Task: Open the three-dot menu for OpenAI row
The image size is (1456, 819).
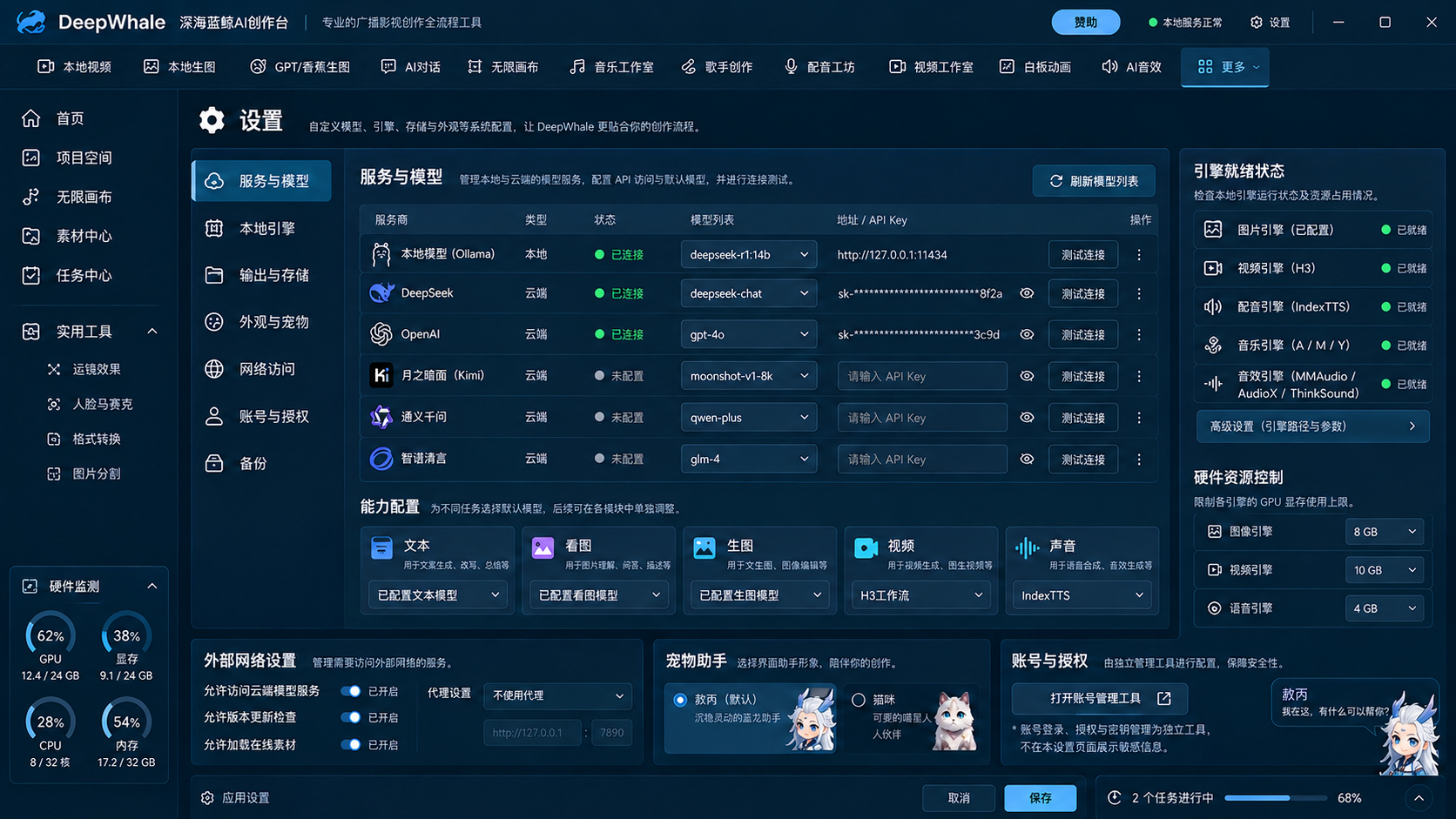Action: tap(1139, 334)
